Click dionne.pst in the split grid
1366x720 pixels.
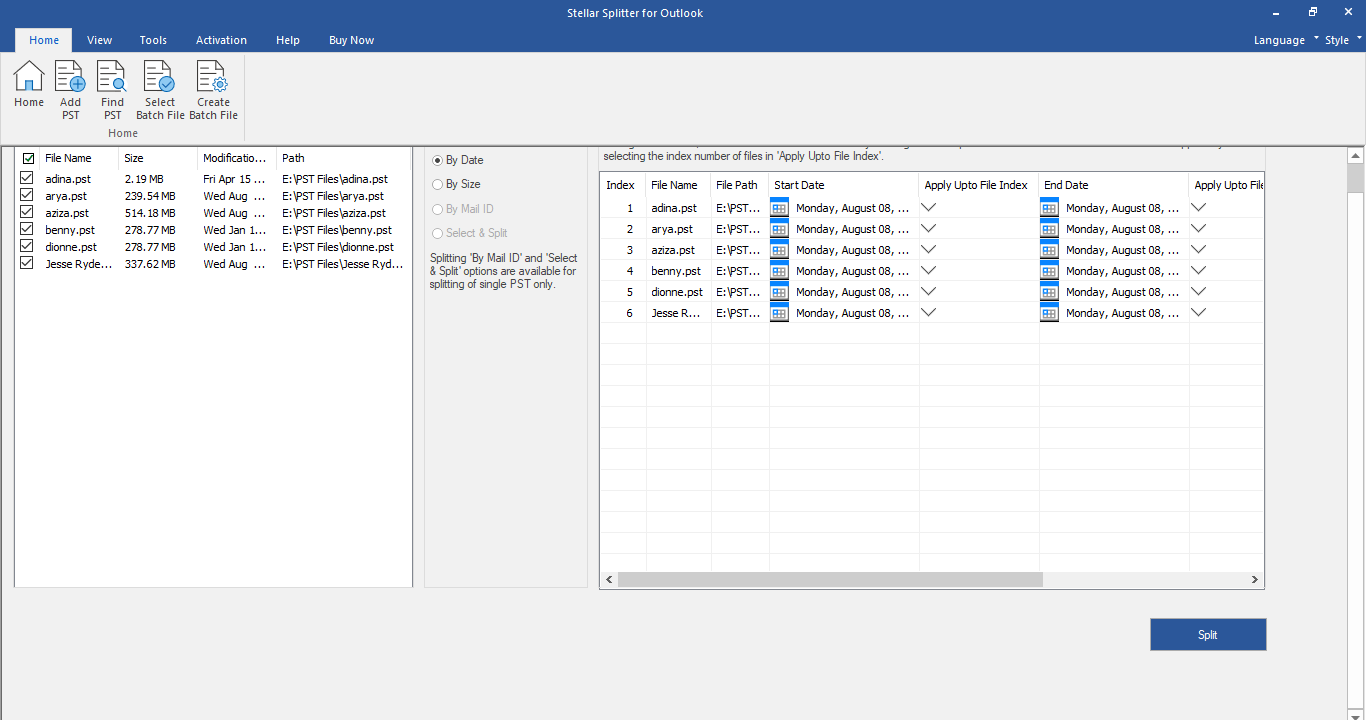pyautogui.click(x=678, y=292)
